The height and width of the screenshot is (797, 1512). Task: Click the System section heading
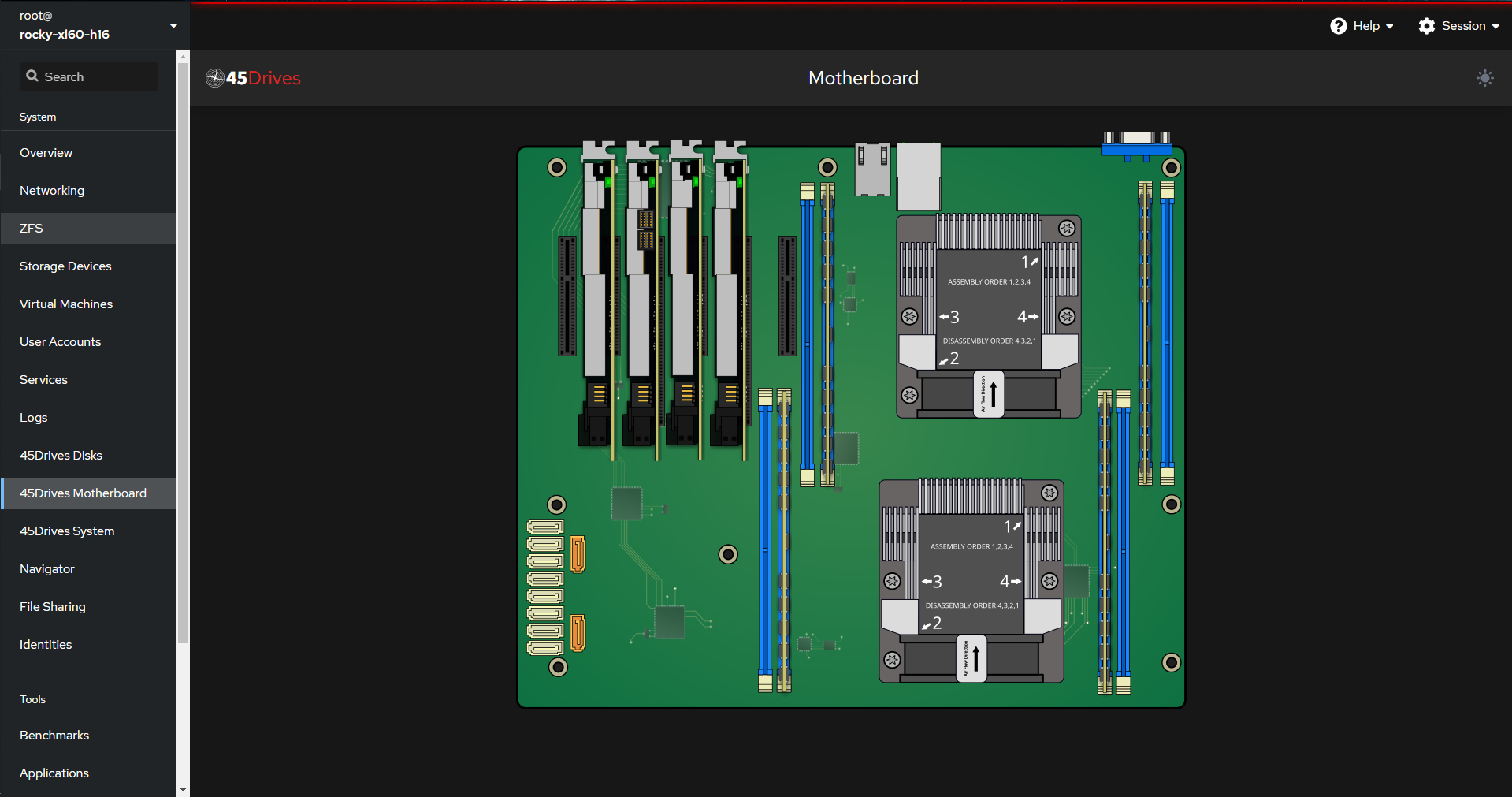coord(38,117)
